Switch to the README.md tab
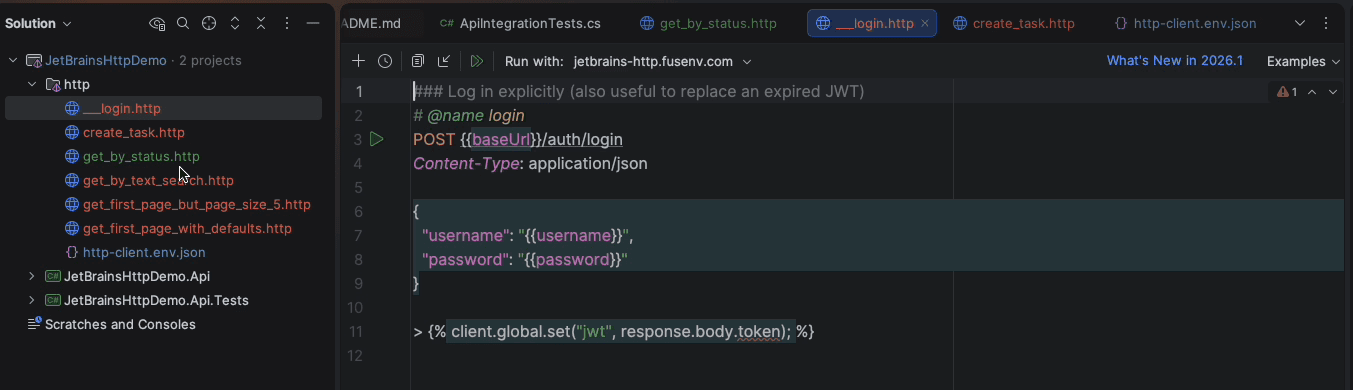 [x=371, y=23]
